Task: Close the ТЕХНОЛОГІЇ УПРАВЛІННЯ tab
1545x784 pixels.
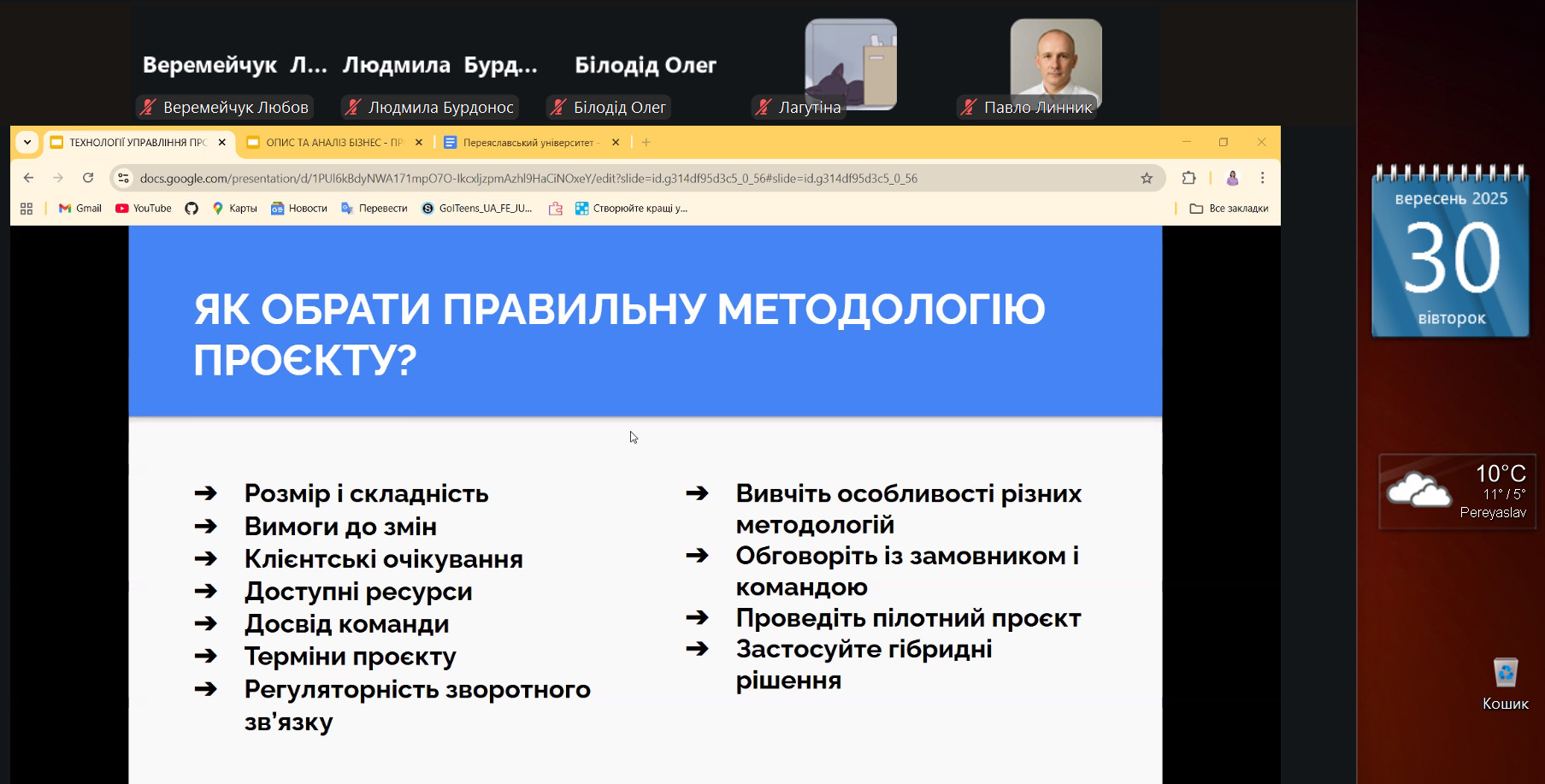Action: [222, 143]
